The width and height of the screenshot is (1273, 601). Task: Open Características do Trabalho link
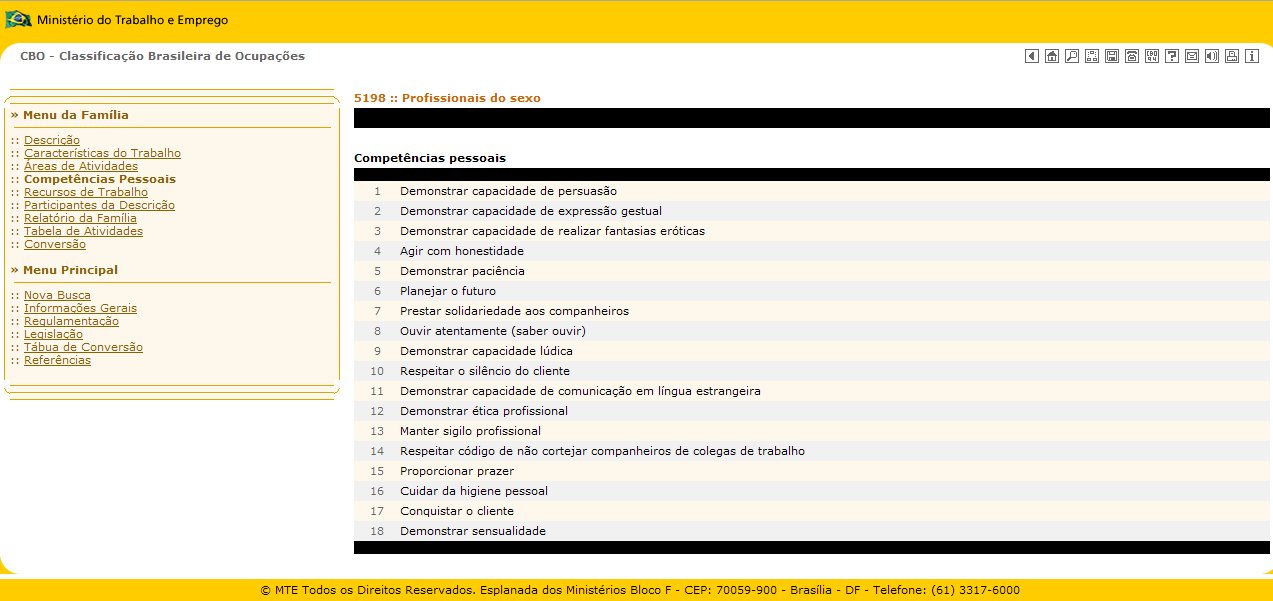coord(102,153)
